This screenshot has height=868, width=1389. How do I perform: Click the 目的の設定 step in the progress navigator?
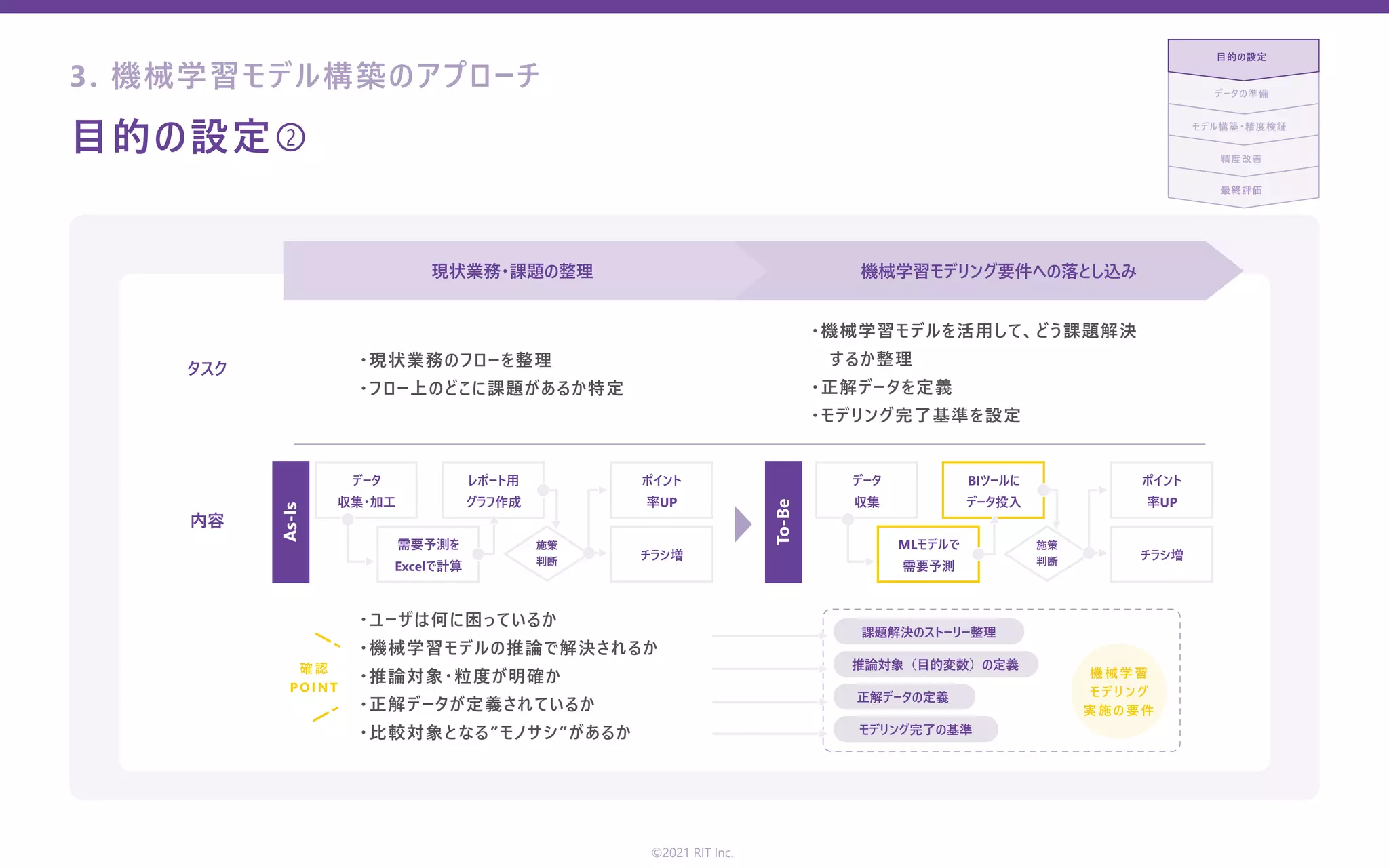point(1243,57)
